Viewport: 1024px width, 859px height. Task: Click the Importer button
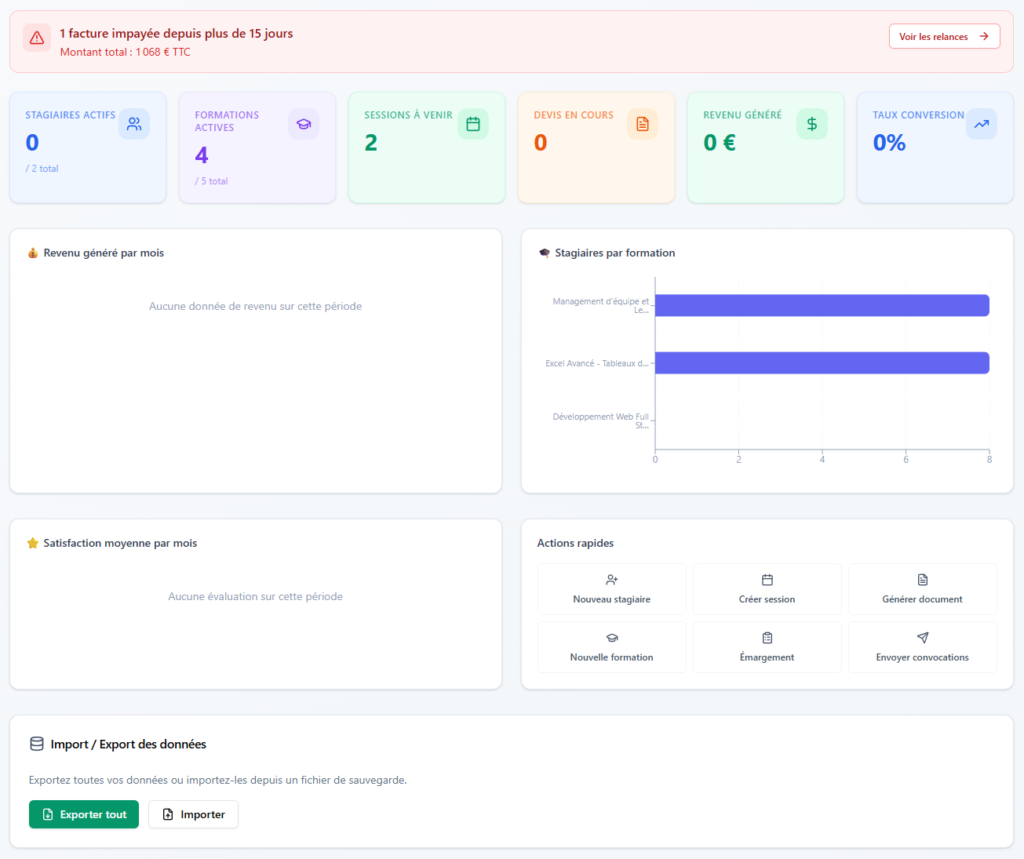tap(193, 815)
